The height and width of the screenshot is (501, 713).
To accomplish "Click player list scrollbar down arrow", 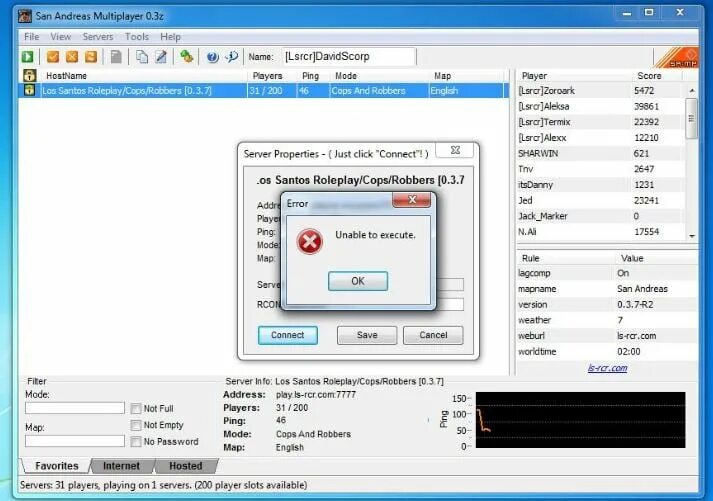I will pyautogui.click(x=692, y=236).
